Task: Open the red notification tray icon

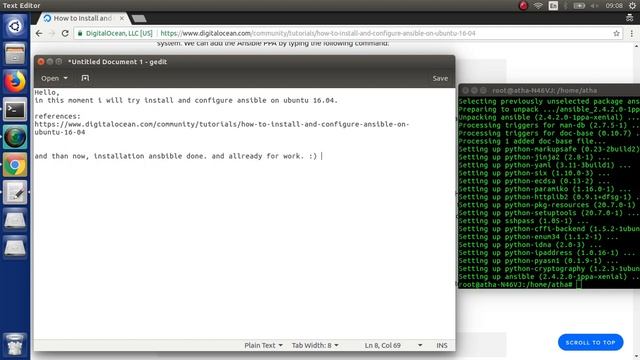Action: coord(523,6)
